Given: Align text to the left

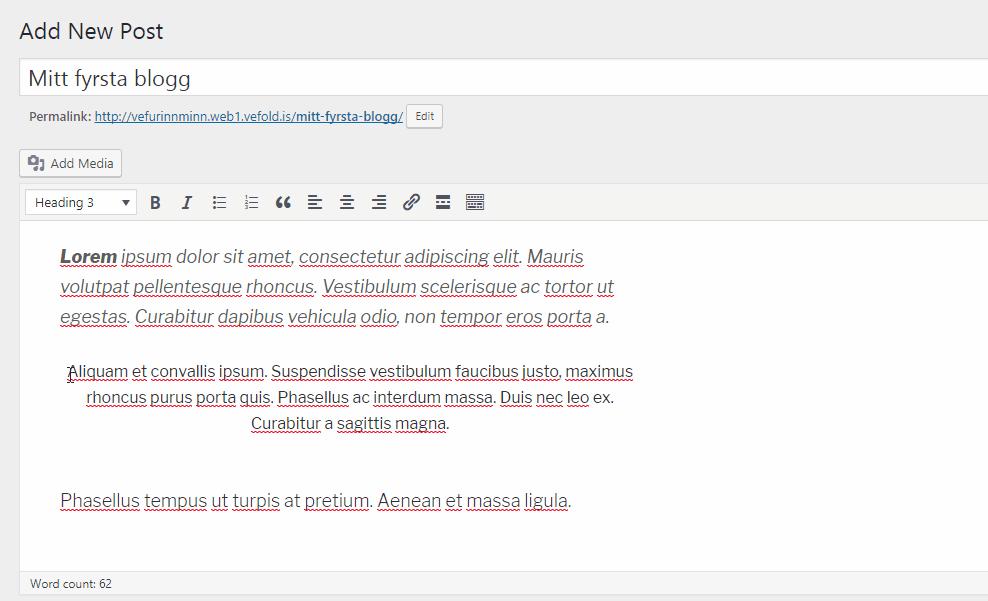Looking at the screenshot, I should [315, 203].
